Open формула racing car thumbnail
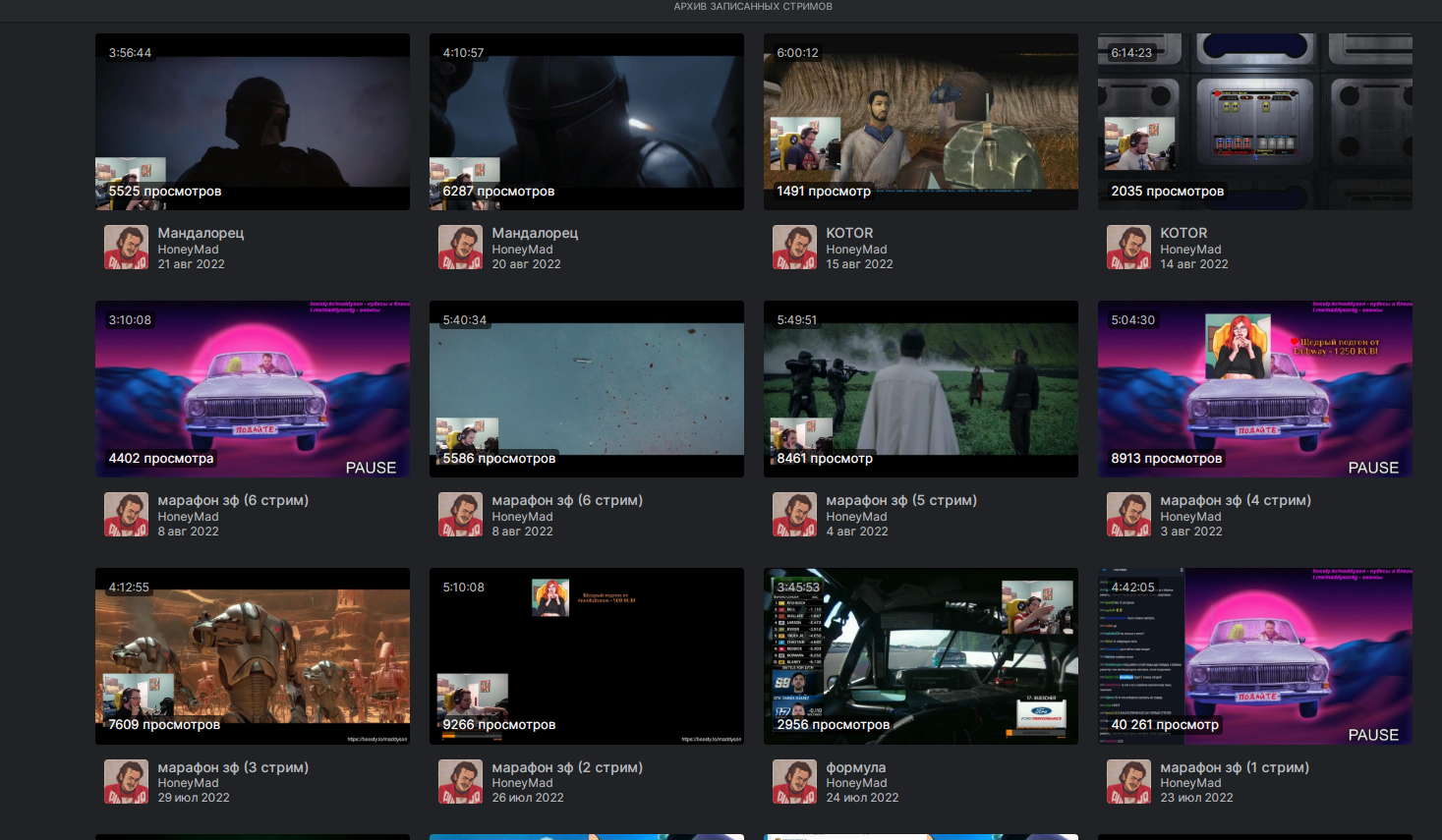This screenshot has width=1442, height=840. 921,656
